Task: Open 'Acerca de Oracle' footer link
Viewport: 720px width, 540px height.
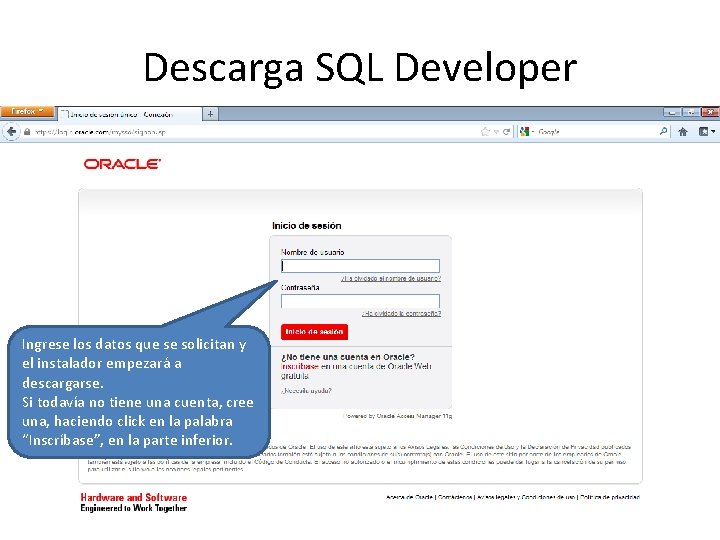Action: point(410,497)
